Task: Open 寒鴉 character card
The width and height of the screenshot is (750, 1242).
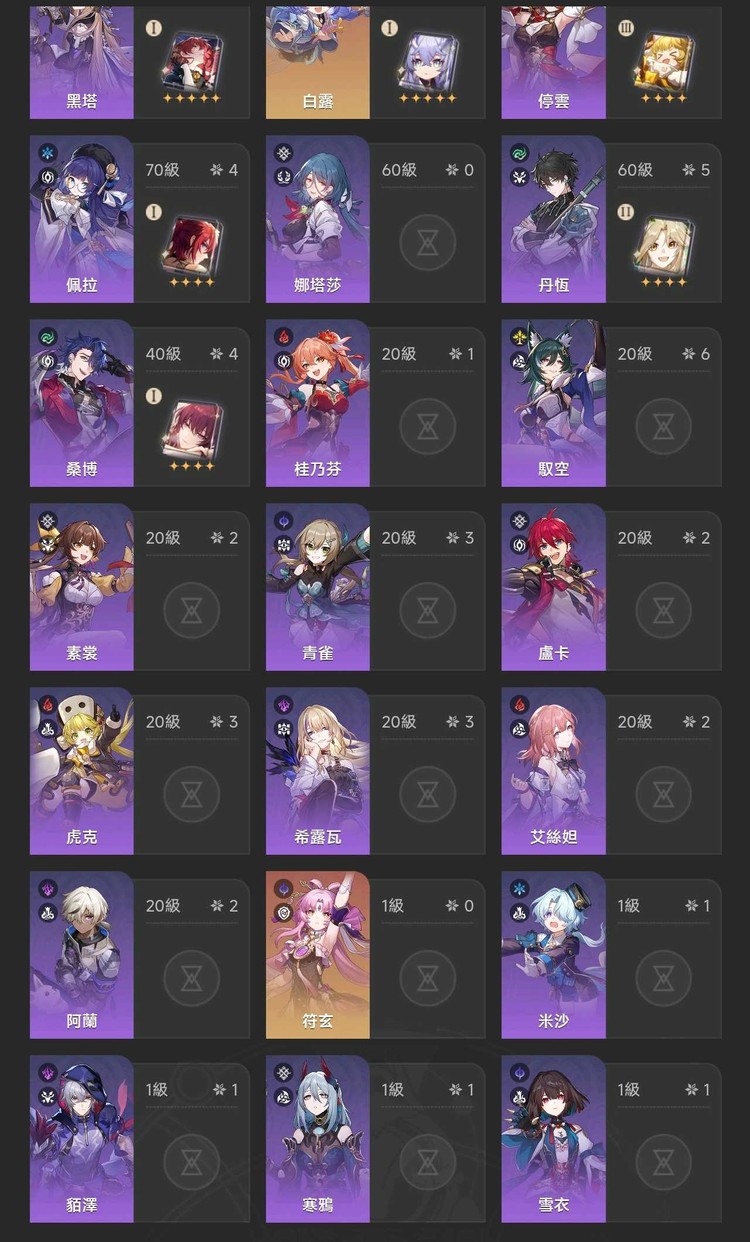Action: click(x=318, y=1139)
